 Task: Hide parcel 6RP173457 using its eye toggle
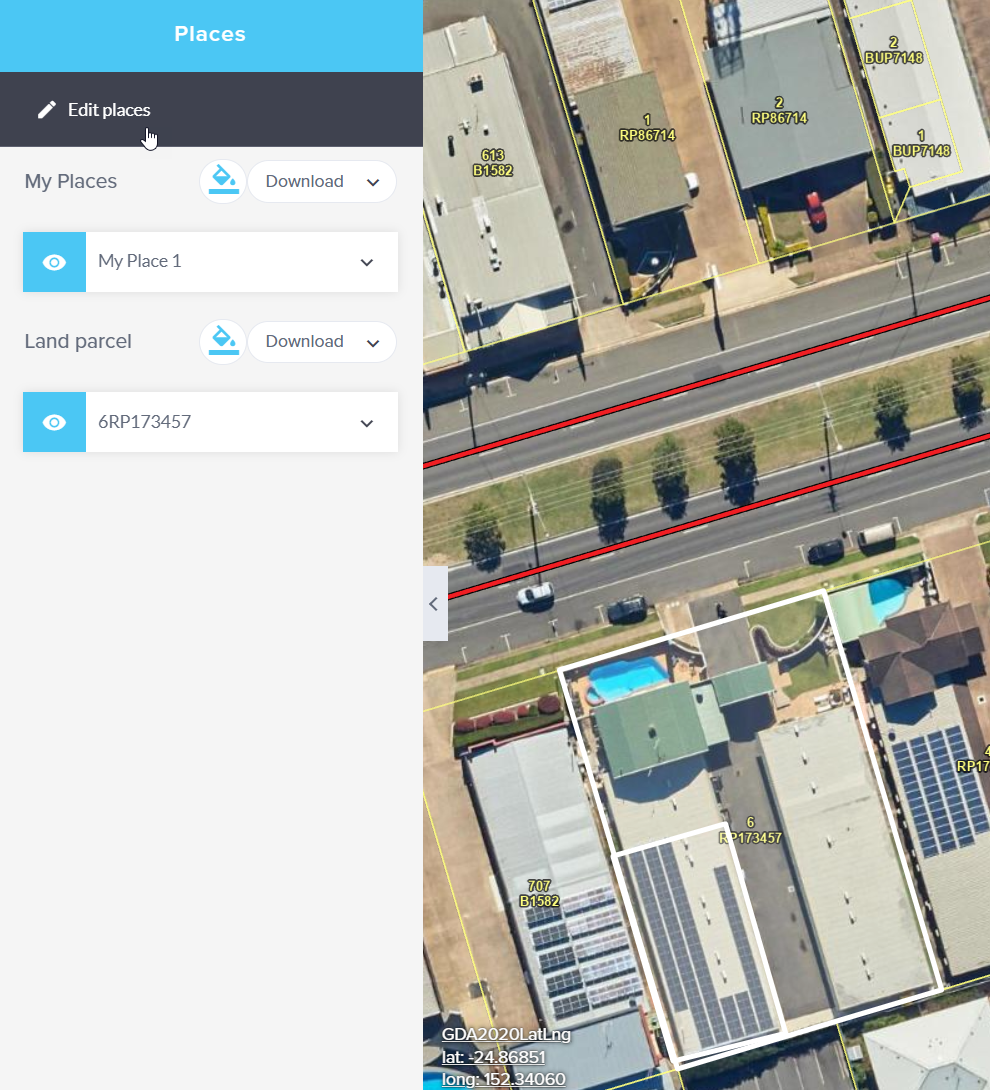54,421
